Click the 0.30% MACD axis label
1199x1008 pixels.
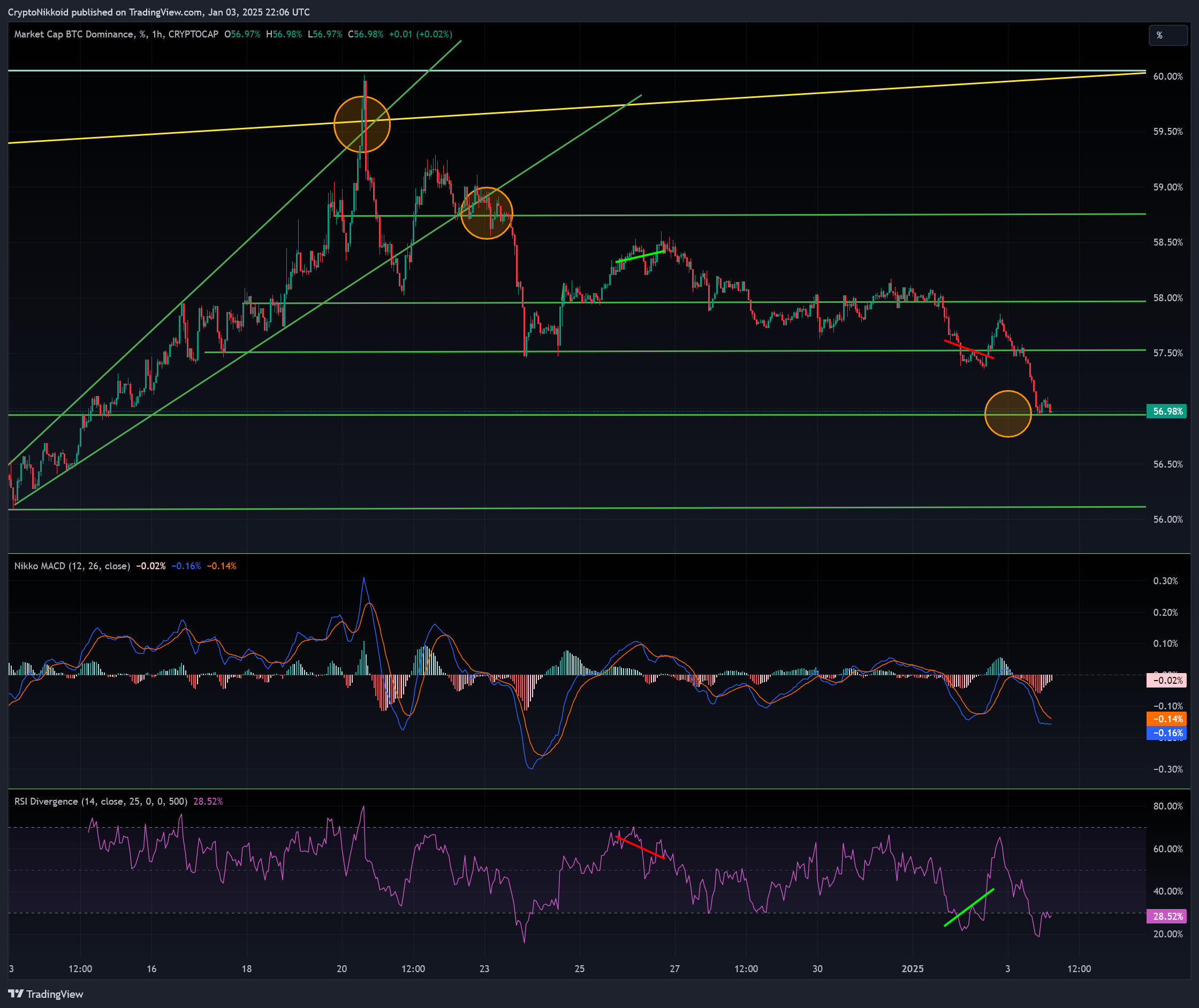click(x=1166, y=581)
